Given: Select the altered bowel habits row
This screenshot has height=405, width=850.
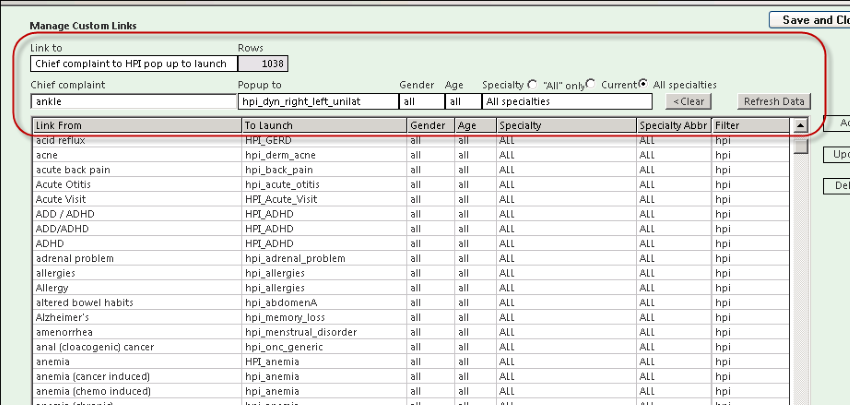Looking at the screenshot, I should tap(411, 302).
